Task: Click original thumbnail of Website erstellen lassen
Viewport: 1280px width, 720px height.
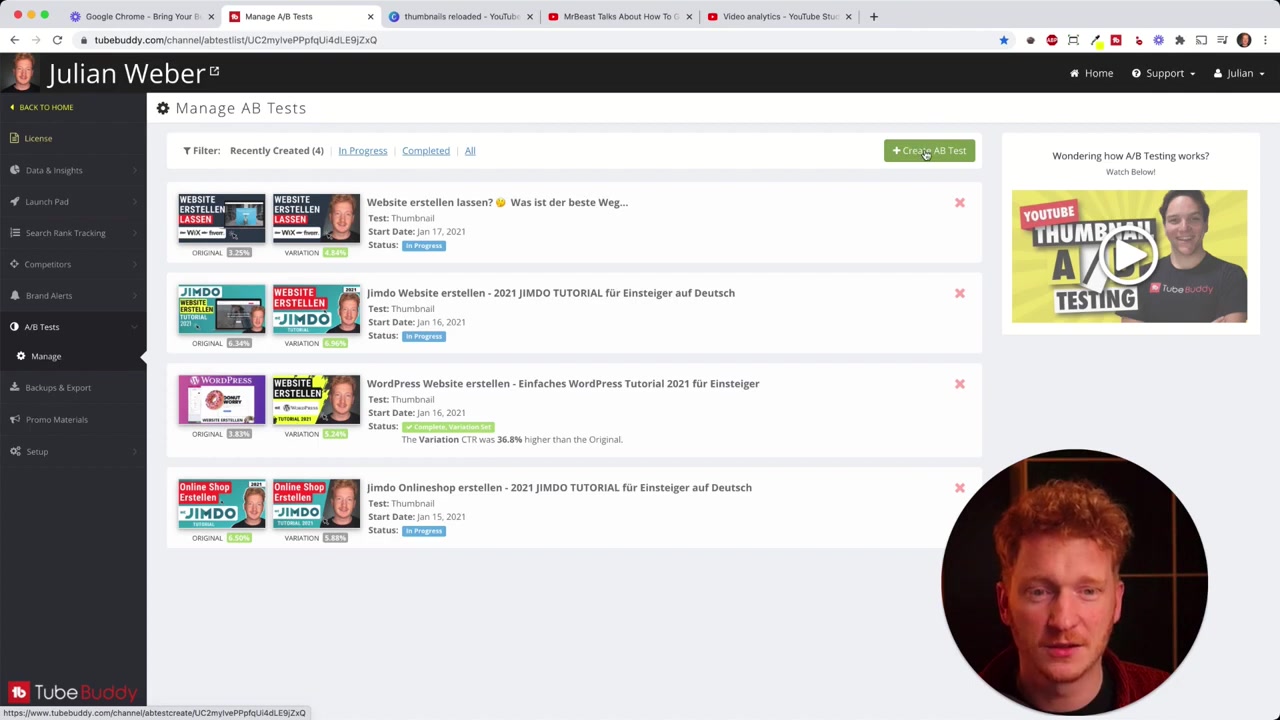Action: 222,219
